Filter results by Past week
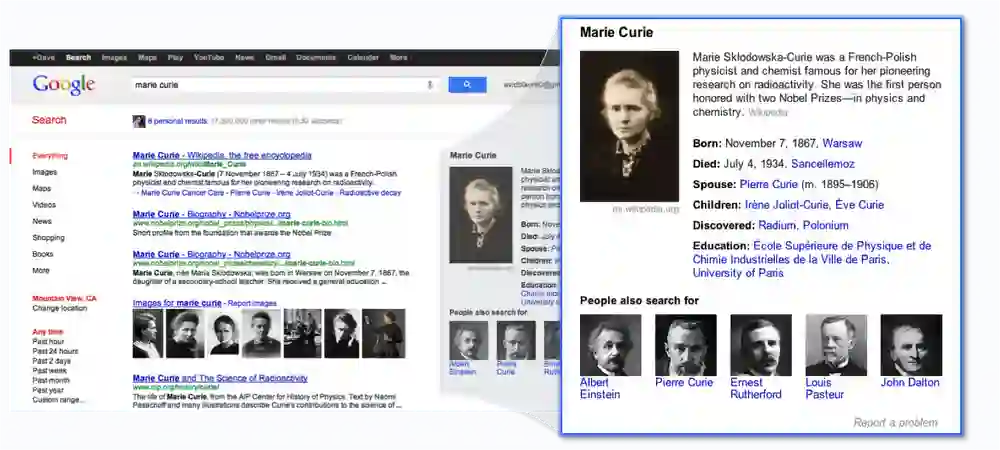The image size is (1000, 450). pos(50,370)
